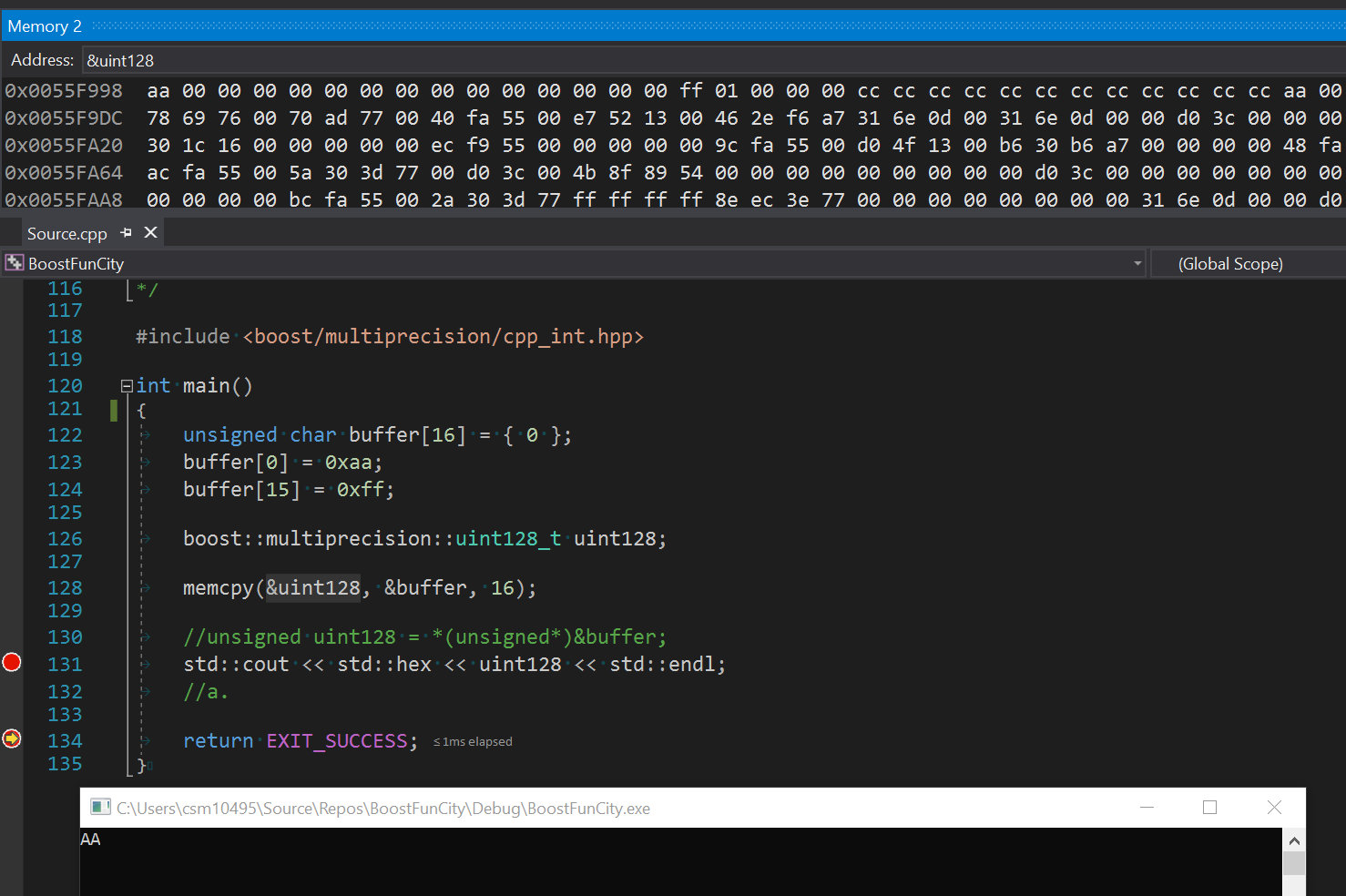The width and height of the screenshot is (1346, 896).
Task: Click memory address 0x0055FA64
Action: (64, 173)
